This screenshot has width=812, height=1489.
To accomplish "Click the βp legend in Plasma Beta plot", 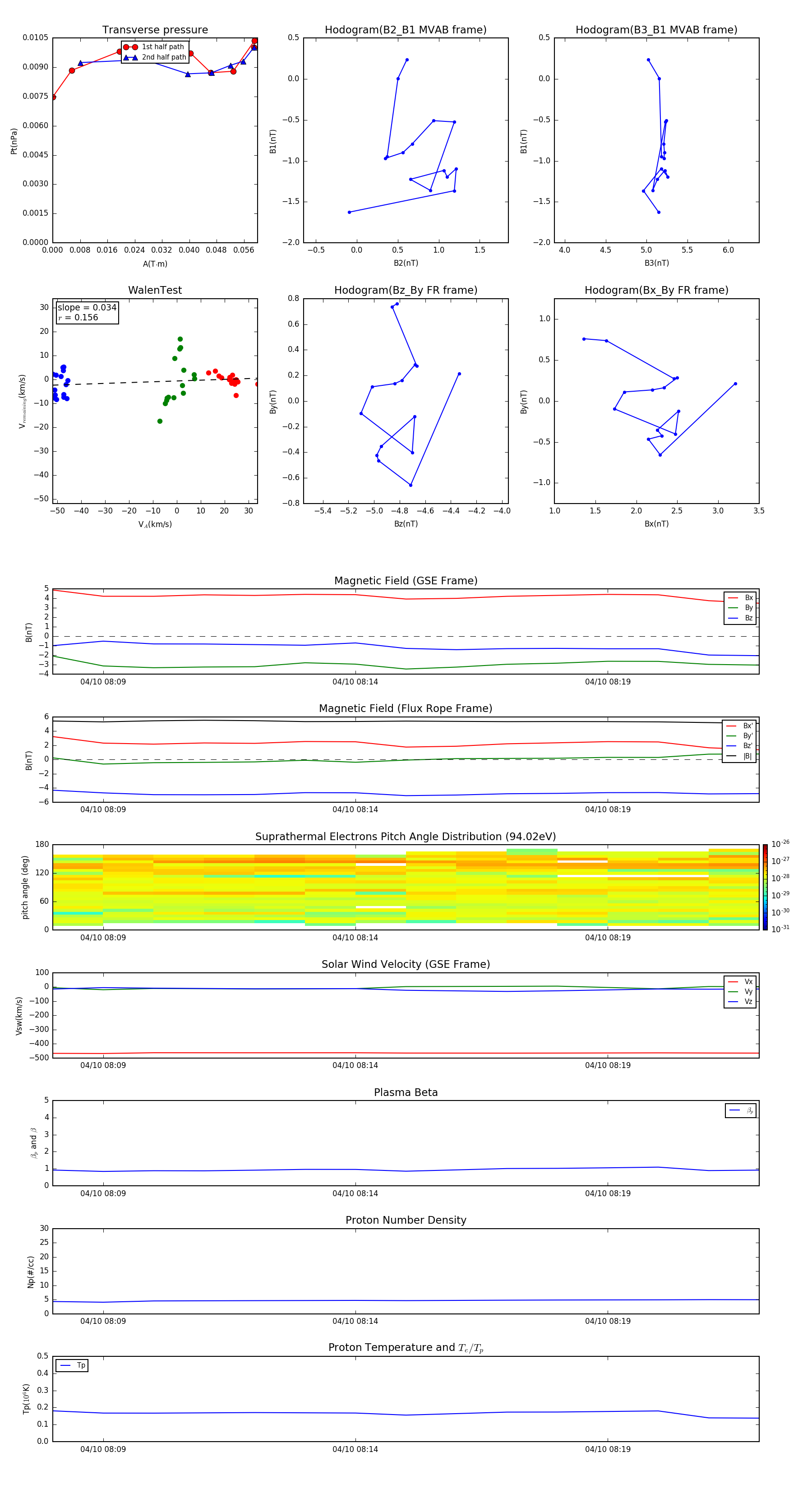I will pos(741,1110).
